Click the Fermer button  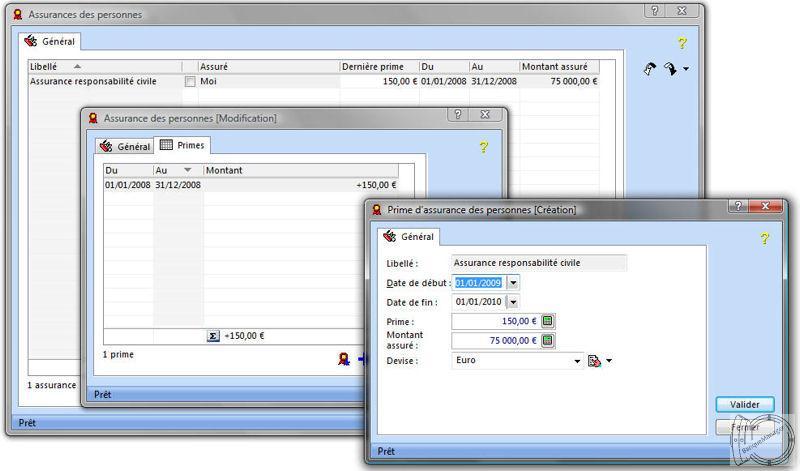click(745, 427)
